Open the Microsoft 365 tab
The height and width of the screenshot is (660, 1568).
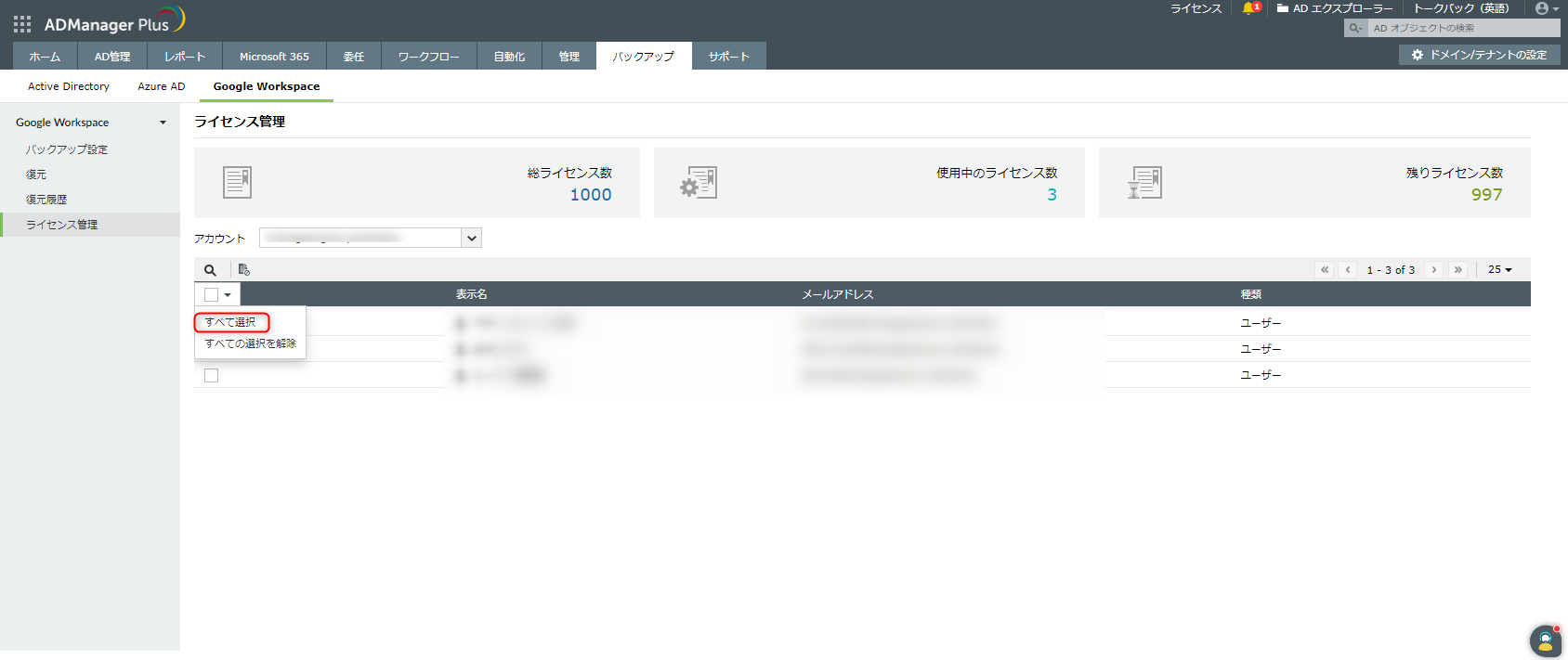click(274, 56)
